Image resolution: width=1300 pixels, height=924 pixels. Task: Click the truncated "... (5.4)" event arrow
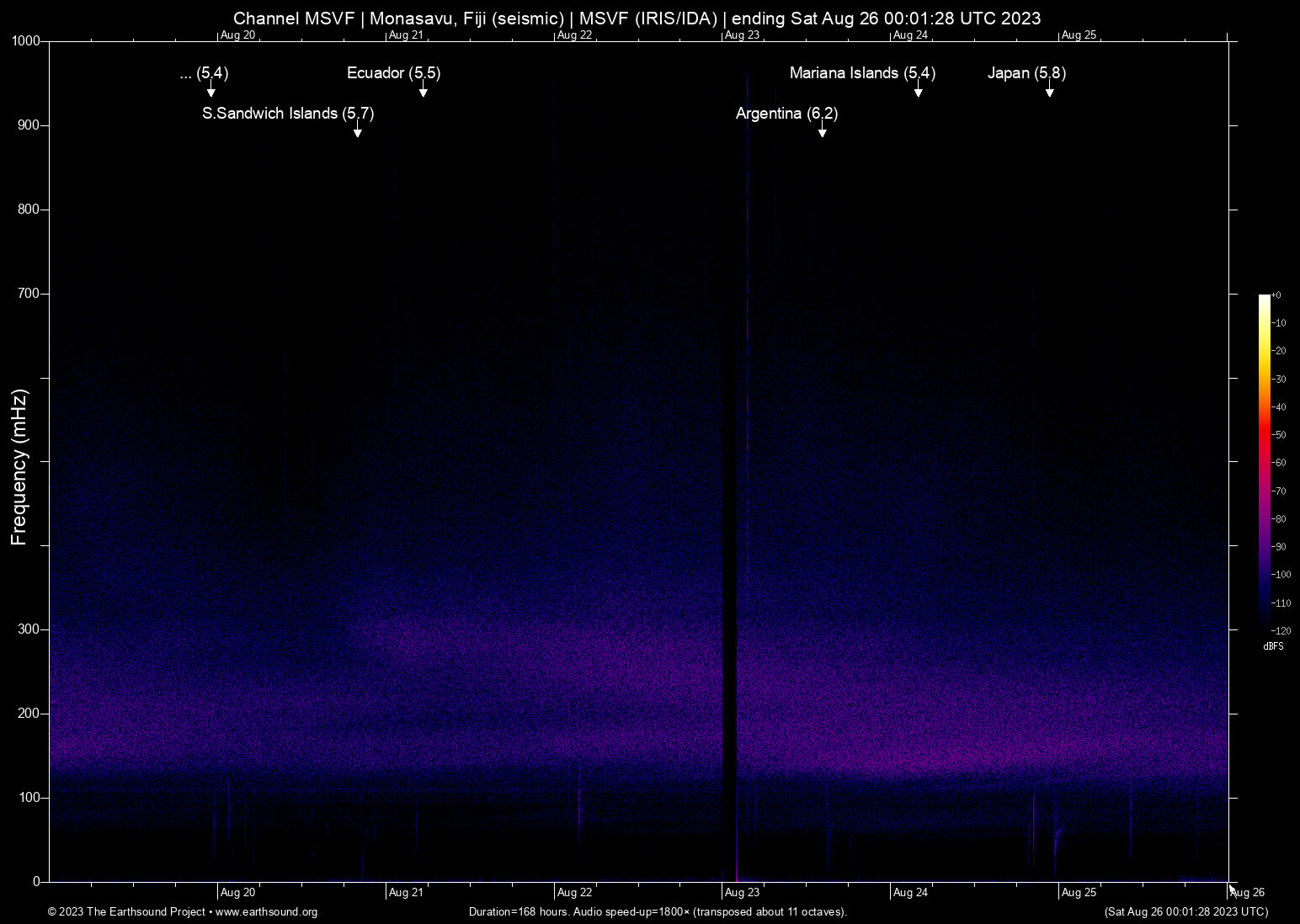coord(212,91)
